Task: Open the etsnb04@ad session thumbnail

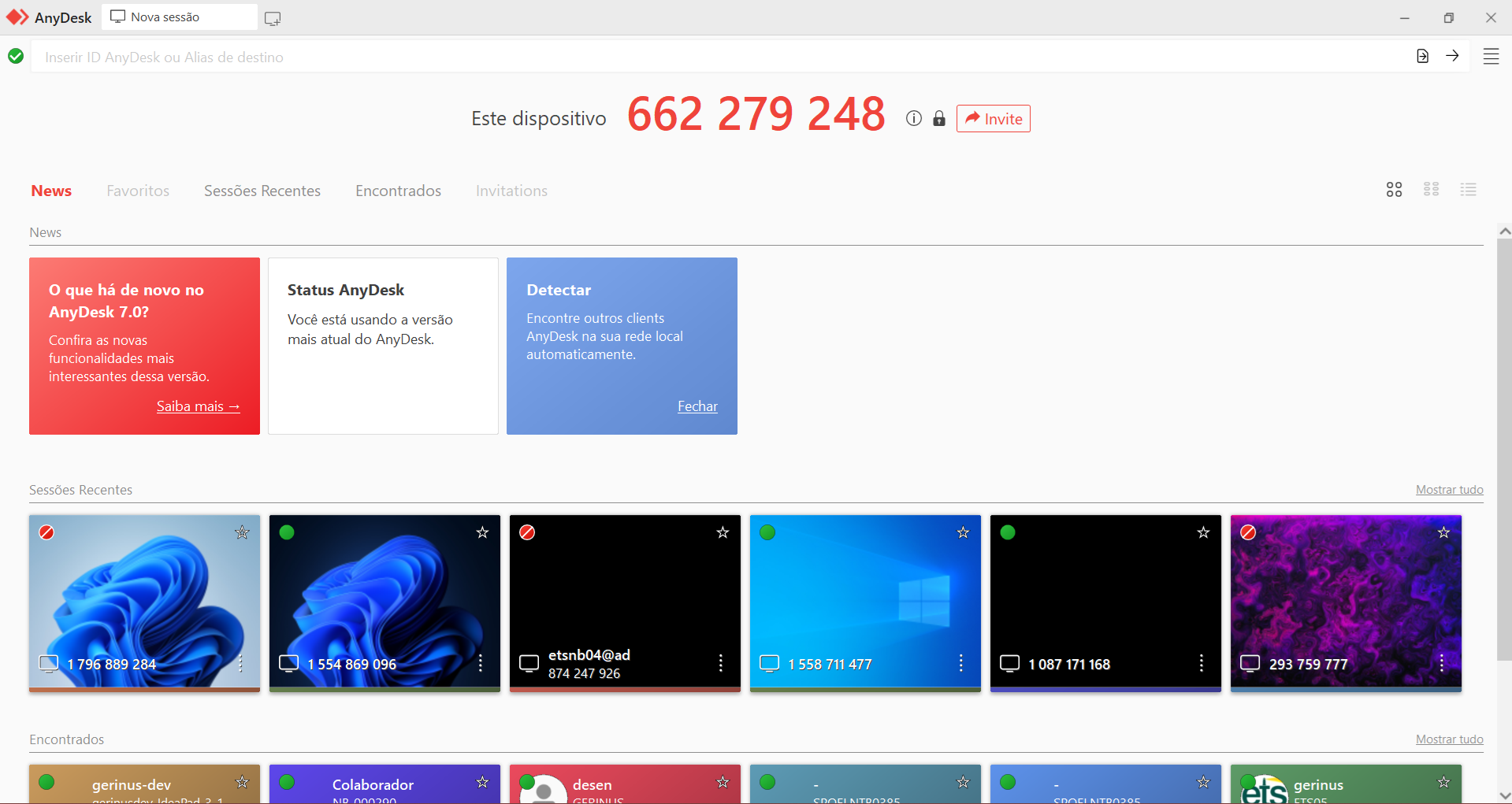Action: point(625,603)
